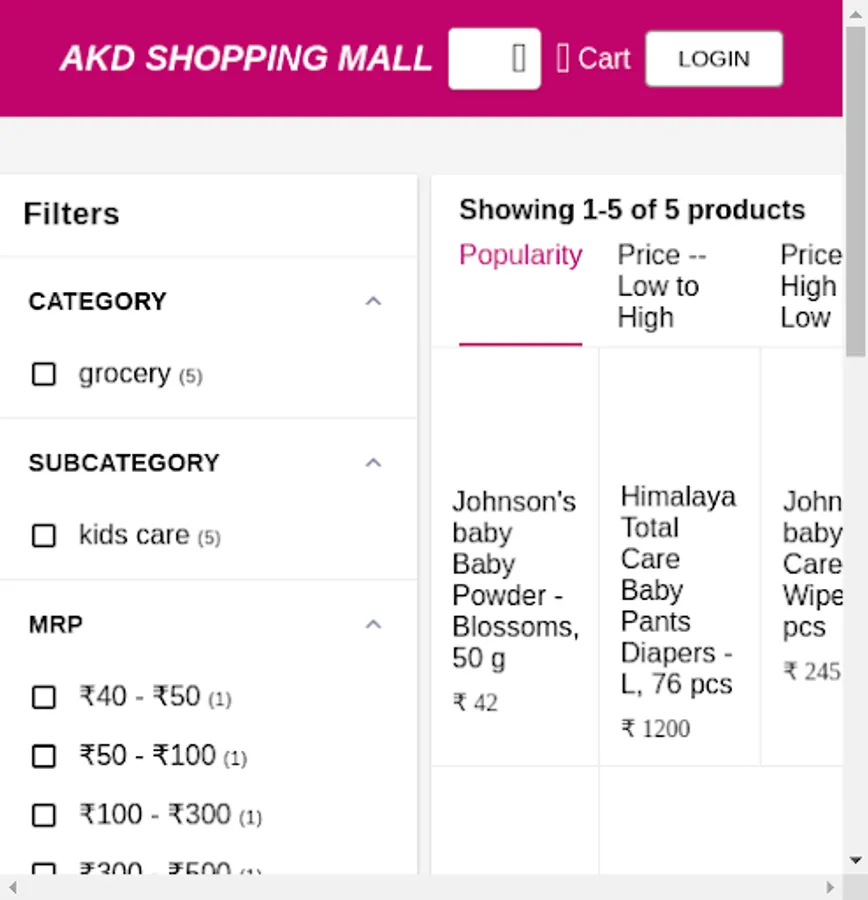The image size is (868, 900).
Task: Click the search icon in search box
Action: 518,59
